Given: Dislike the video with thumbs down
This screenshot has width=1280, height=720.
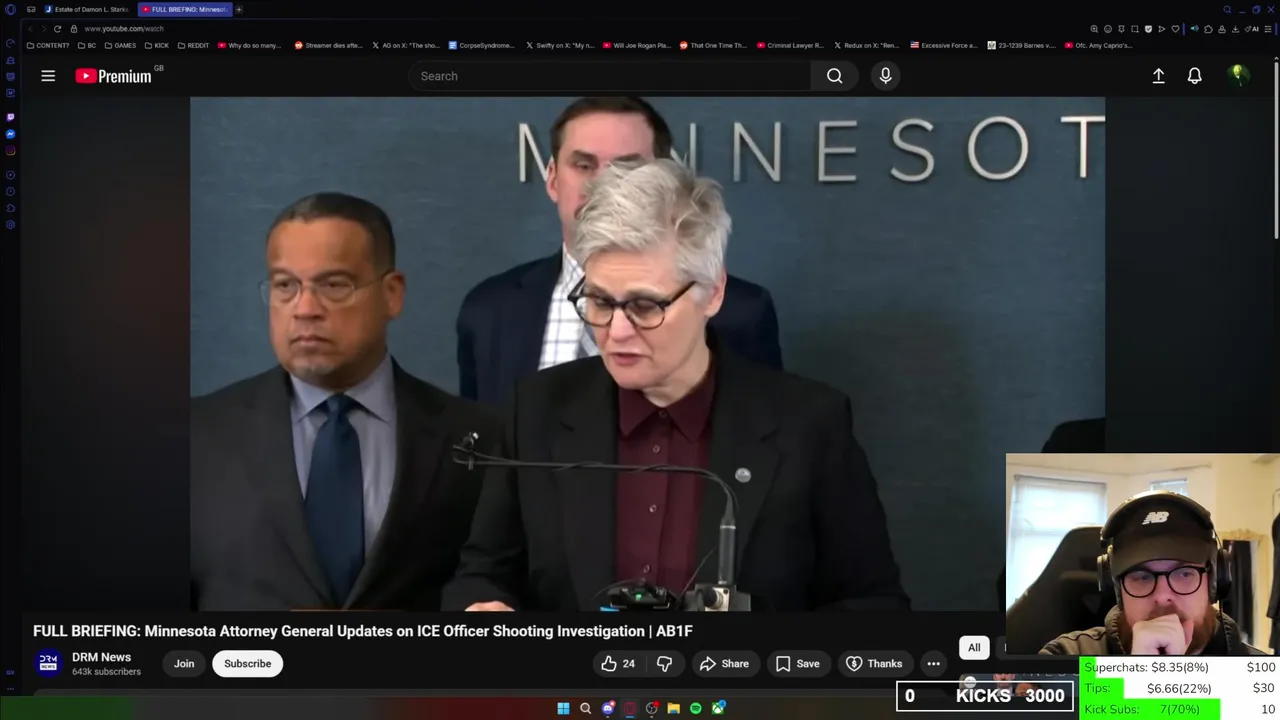Looking at the screenshot, I should pos(664,663).
